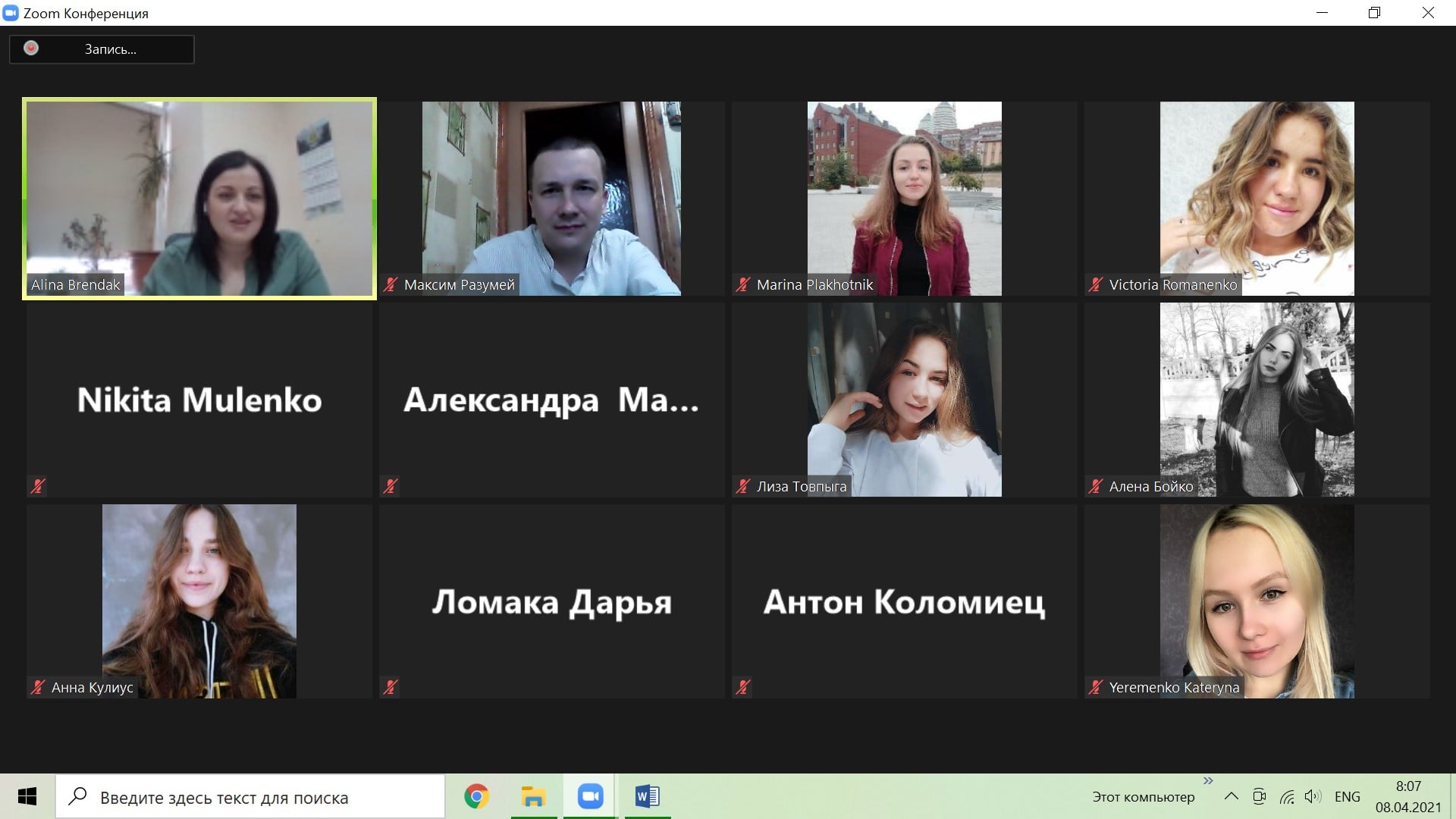
Task: Select Victoria Romanenko's photo tile
Action: (x=1257, y=199)
